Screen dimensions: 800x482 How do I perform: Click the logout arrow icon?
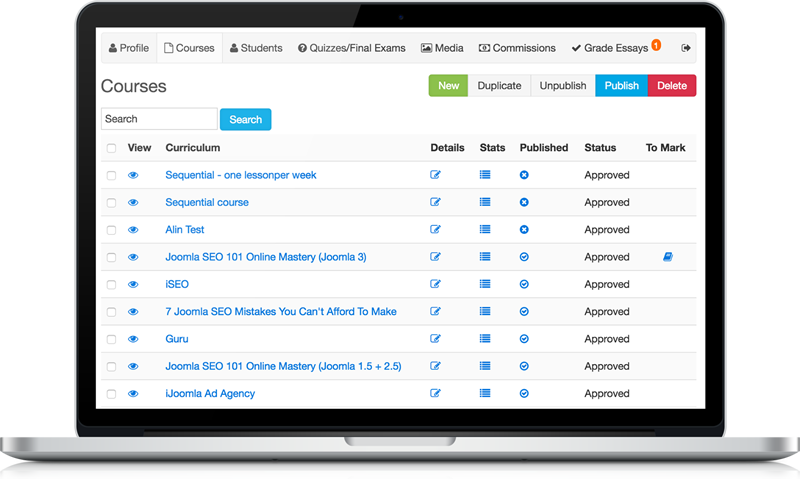(686, 48)
